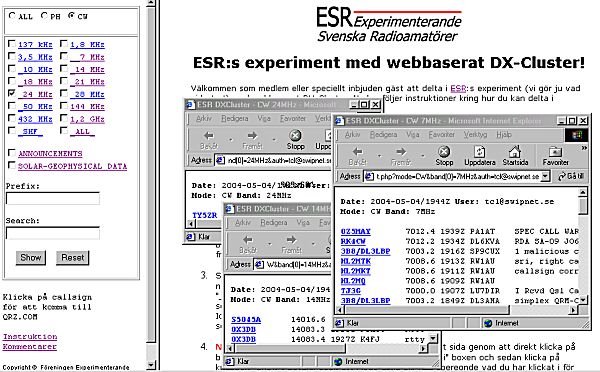This screenshot has height=372, width=600.
Task: Check the 3,5 MHz band checkbox
Action: (x=12, y=57)
